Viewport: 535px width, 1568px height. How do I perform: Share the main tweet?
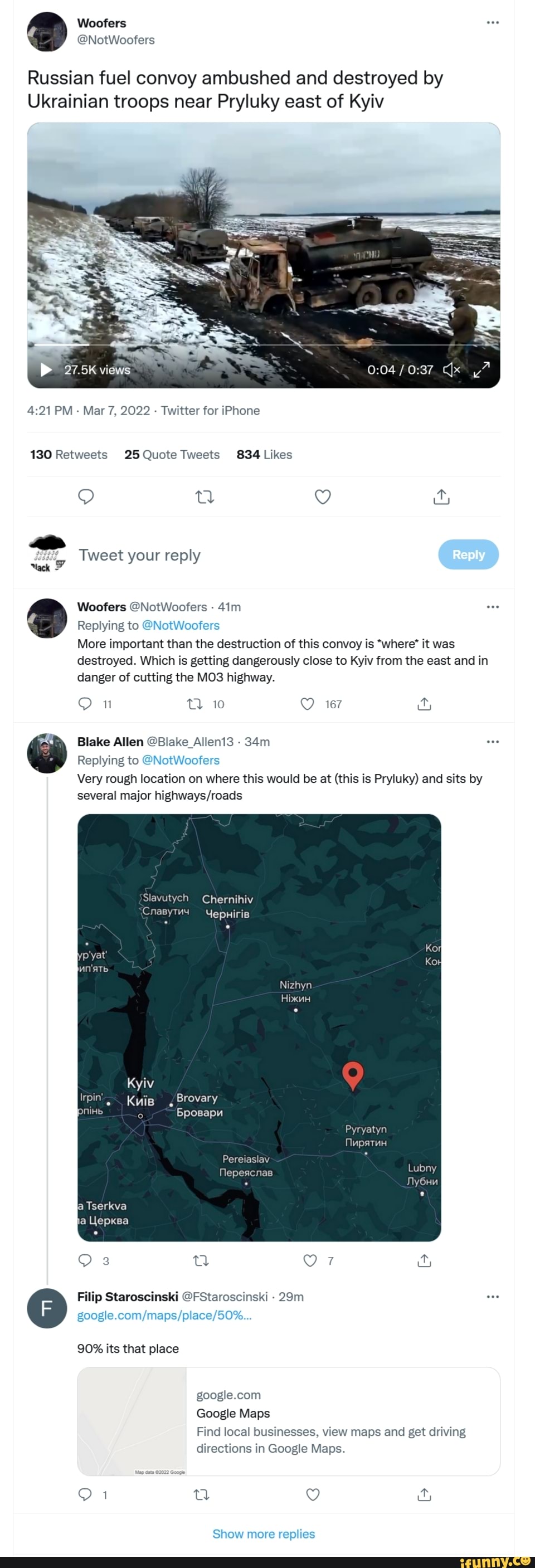[441, 496]
